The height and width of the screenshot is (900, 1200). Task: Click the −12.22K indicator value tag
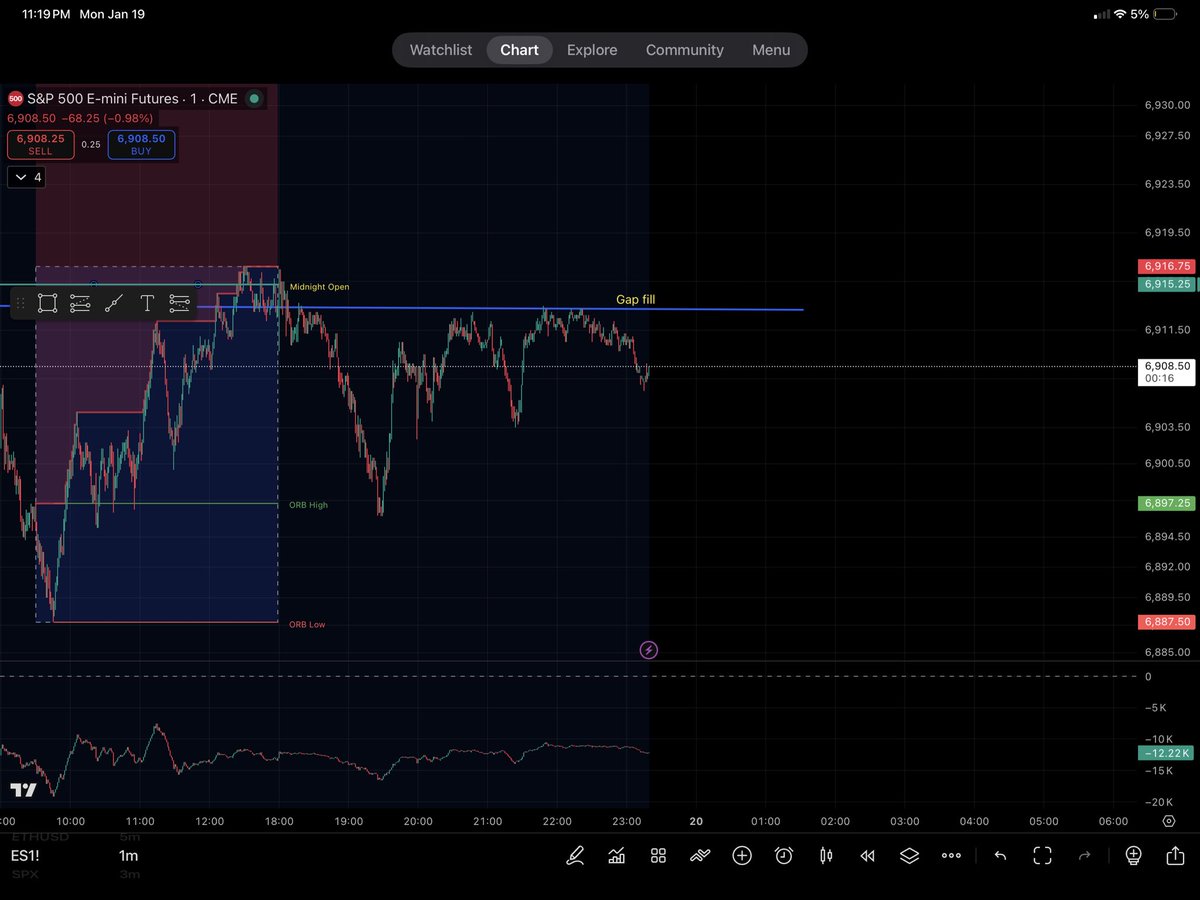click(1166, 752)
